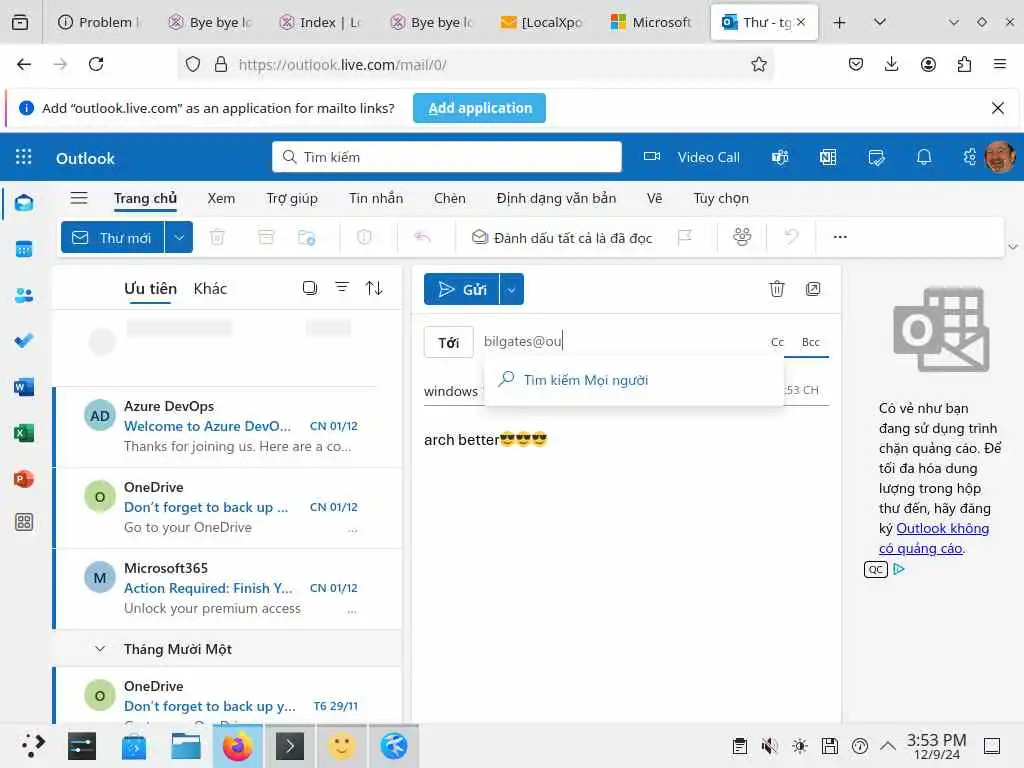
Task: Open My Day calendar-check icon
Action: 876,157
